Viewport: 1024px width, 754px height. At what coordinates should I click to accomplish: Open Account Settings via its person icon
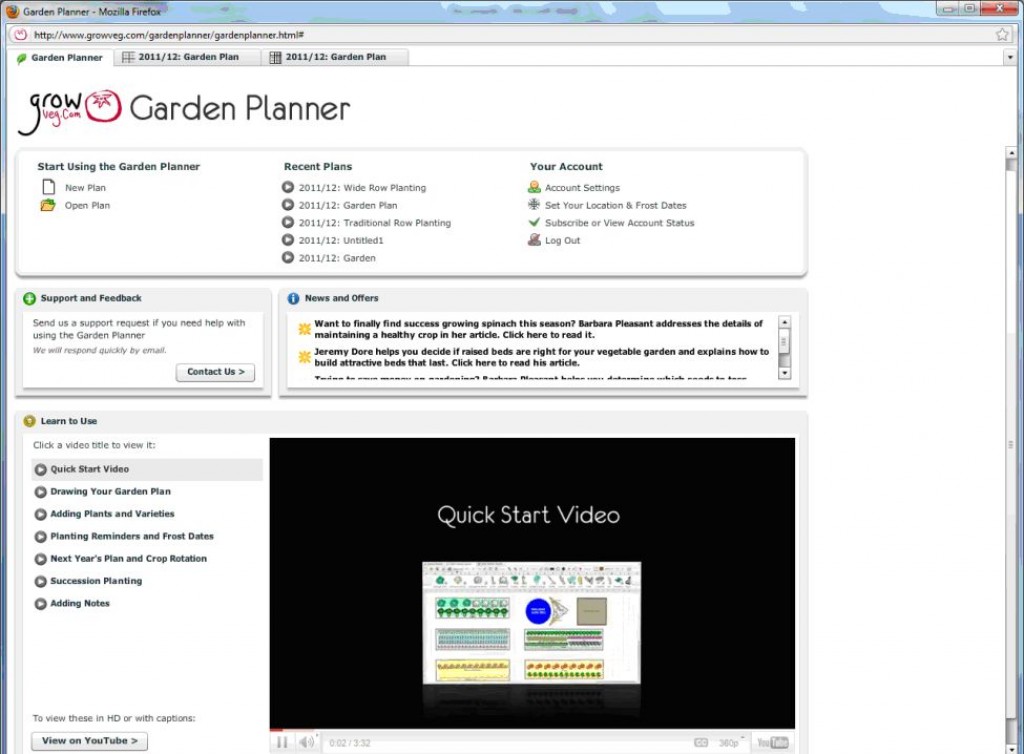coord(534,187)
